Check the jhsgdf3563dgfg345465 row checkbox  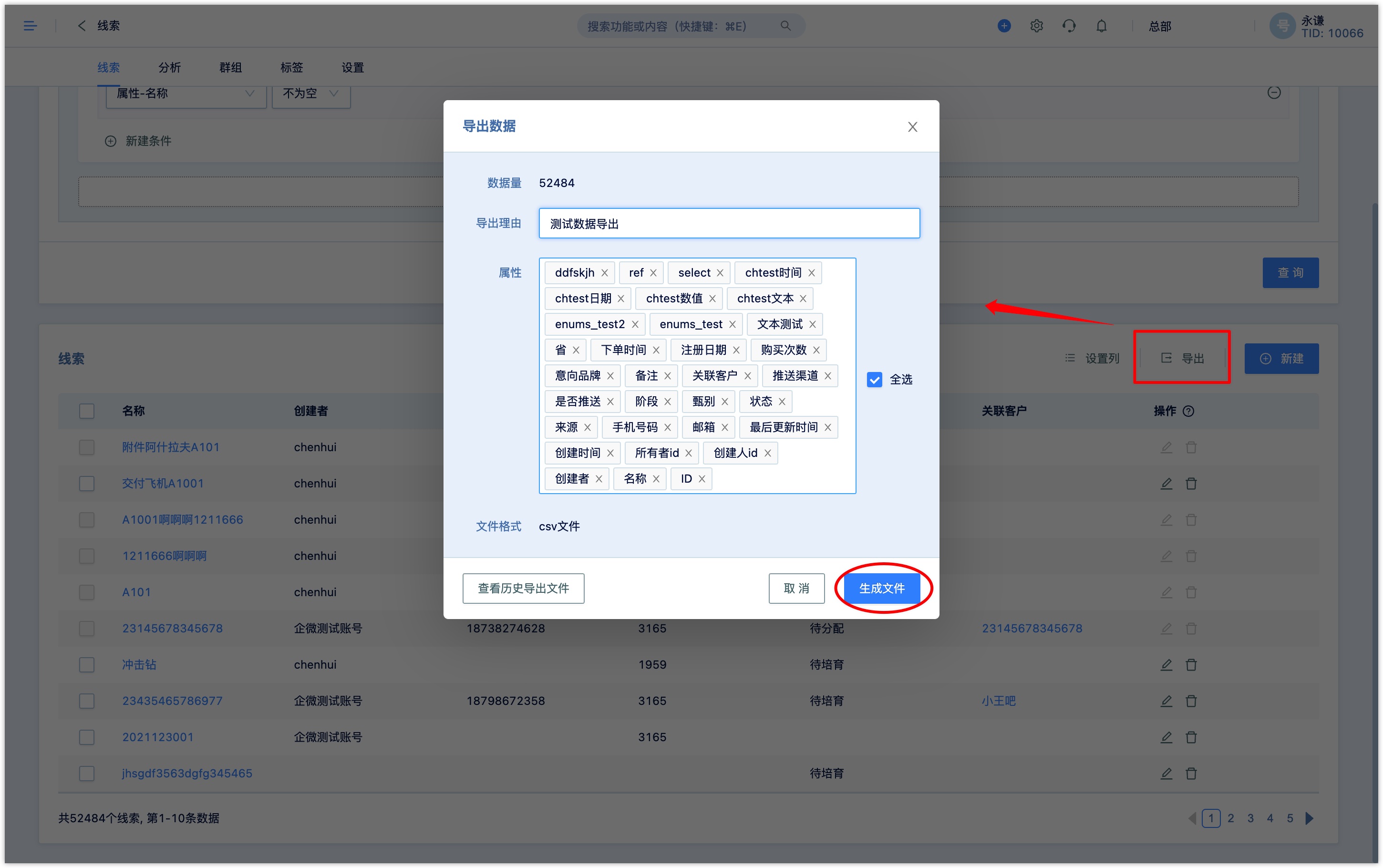tap(87, 773)
